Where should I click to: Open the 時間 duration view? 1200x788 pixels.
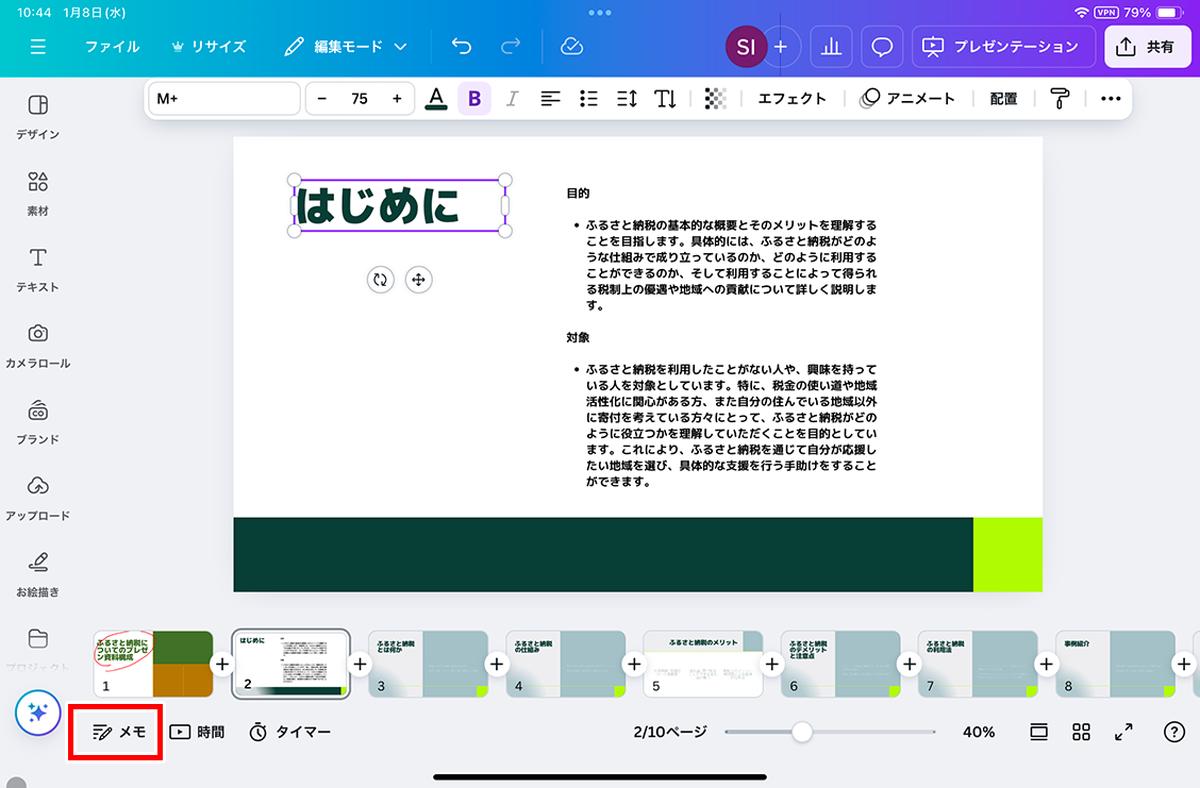197,732
